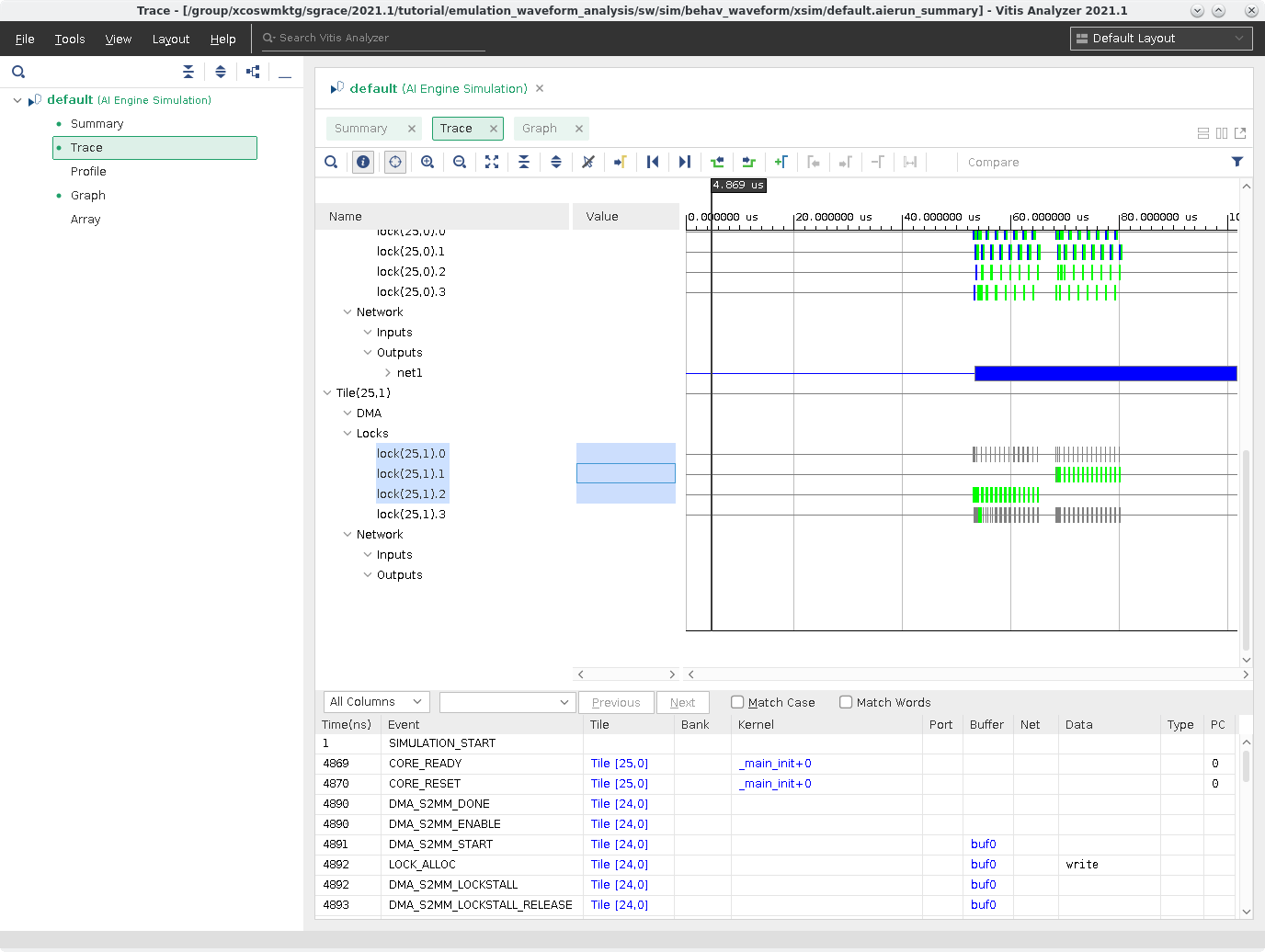Click the blue net1 waveform bar
The height and width of the screenshot is (952, 1265).
tap(1106, 373)
